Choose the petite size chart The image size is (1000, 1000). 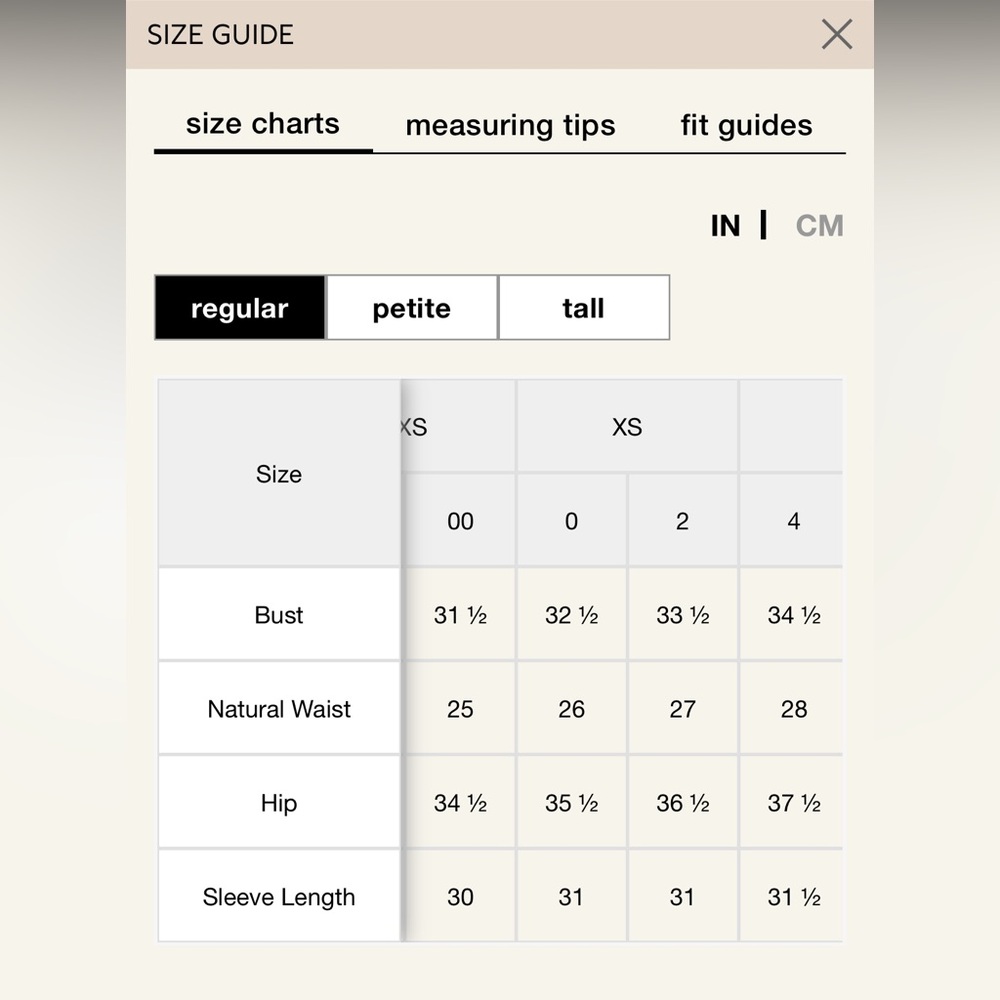pos(412,308)
